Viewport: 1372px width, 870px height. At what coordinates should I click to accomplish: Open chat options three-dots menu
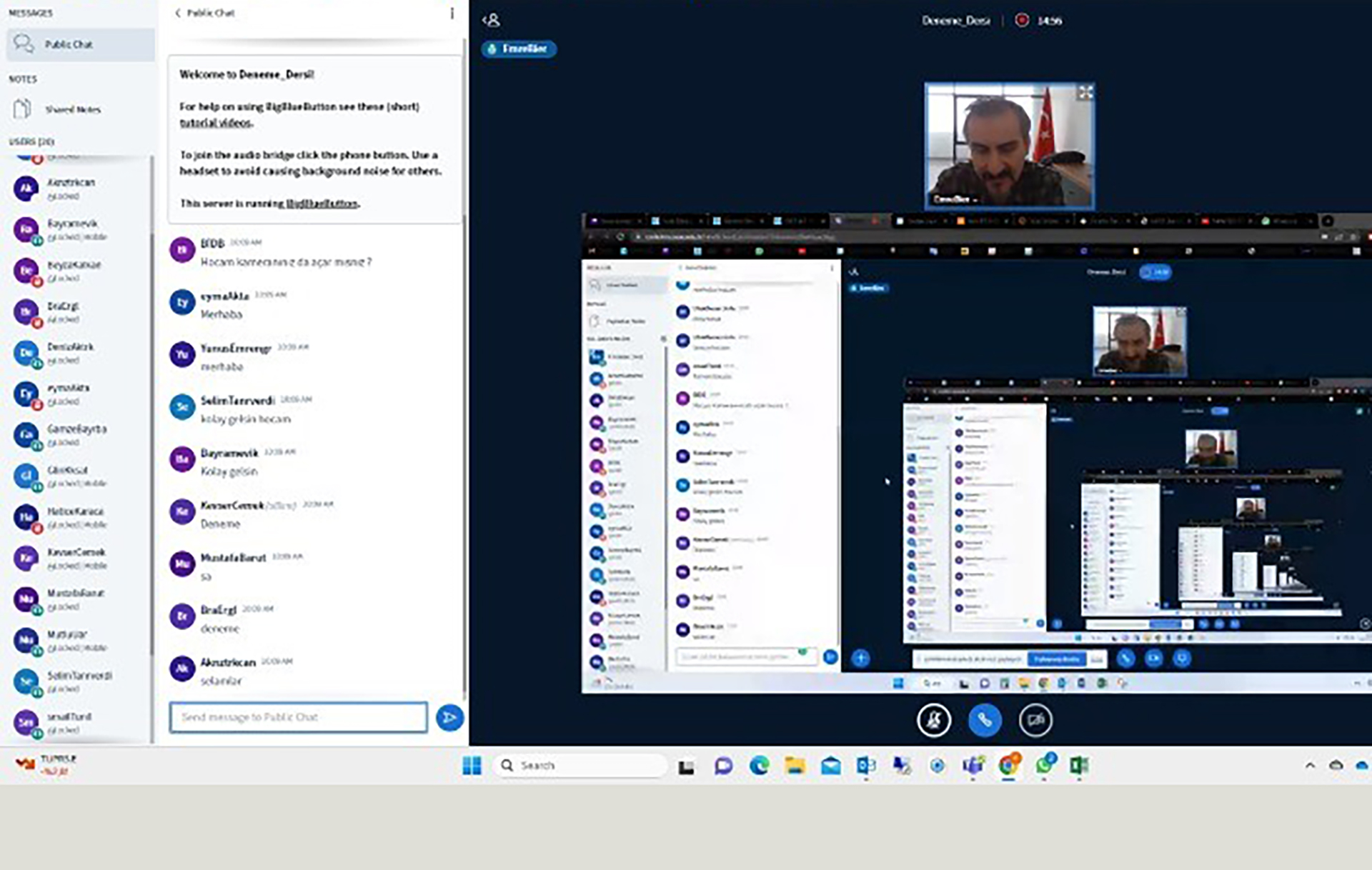tap(452, 13)
